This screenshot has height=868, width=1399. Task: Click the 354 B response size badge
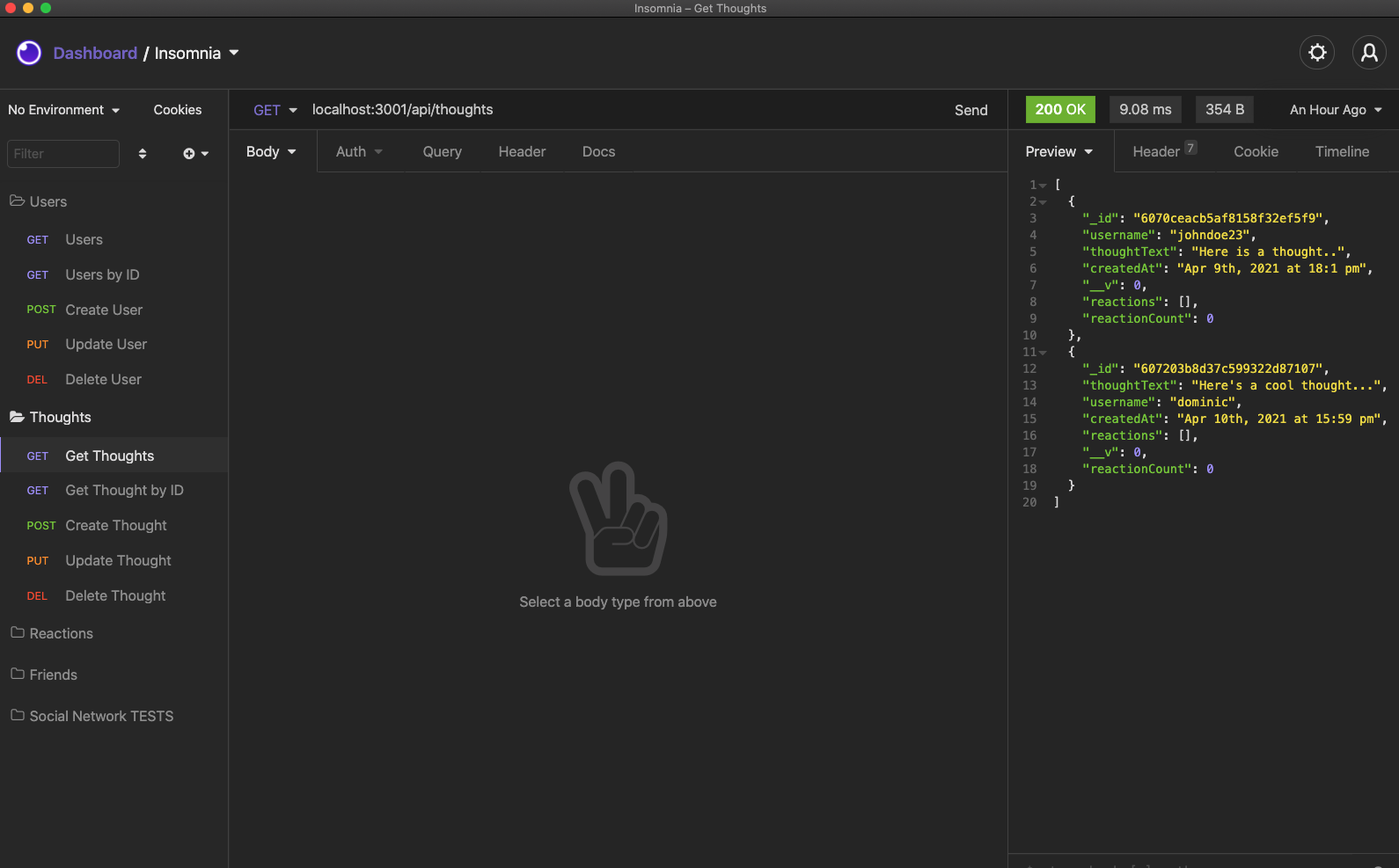[x=1225, y=109]
